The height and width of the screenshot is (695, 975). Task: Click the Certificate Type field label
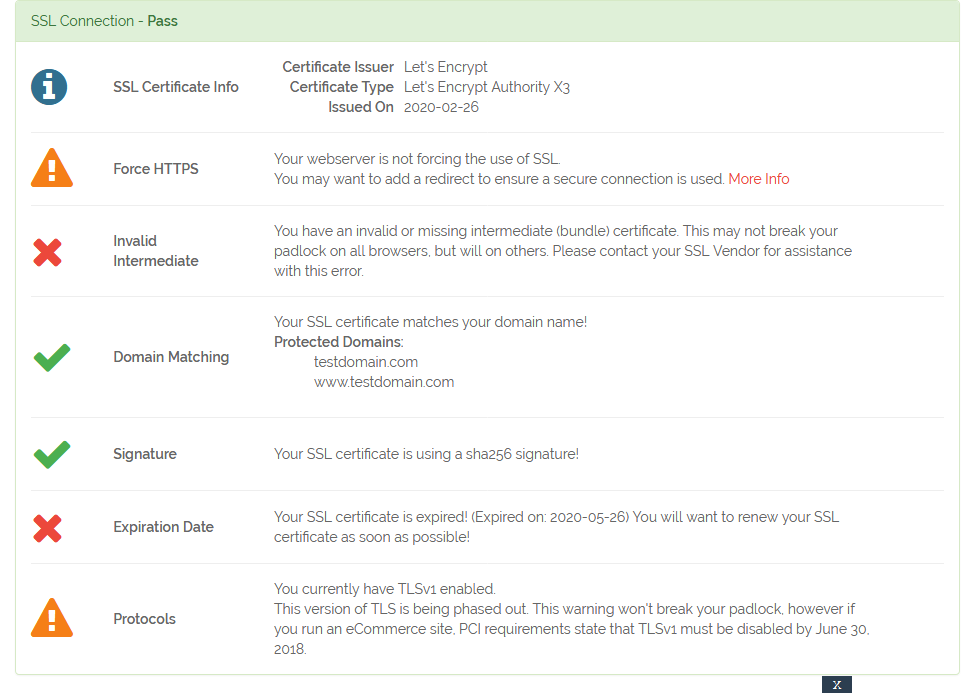point(341,87)
